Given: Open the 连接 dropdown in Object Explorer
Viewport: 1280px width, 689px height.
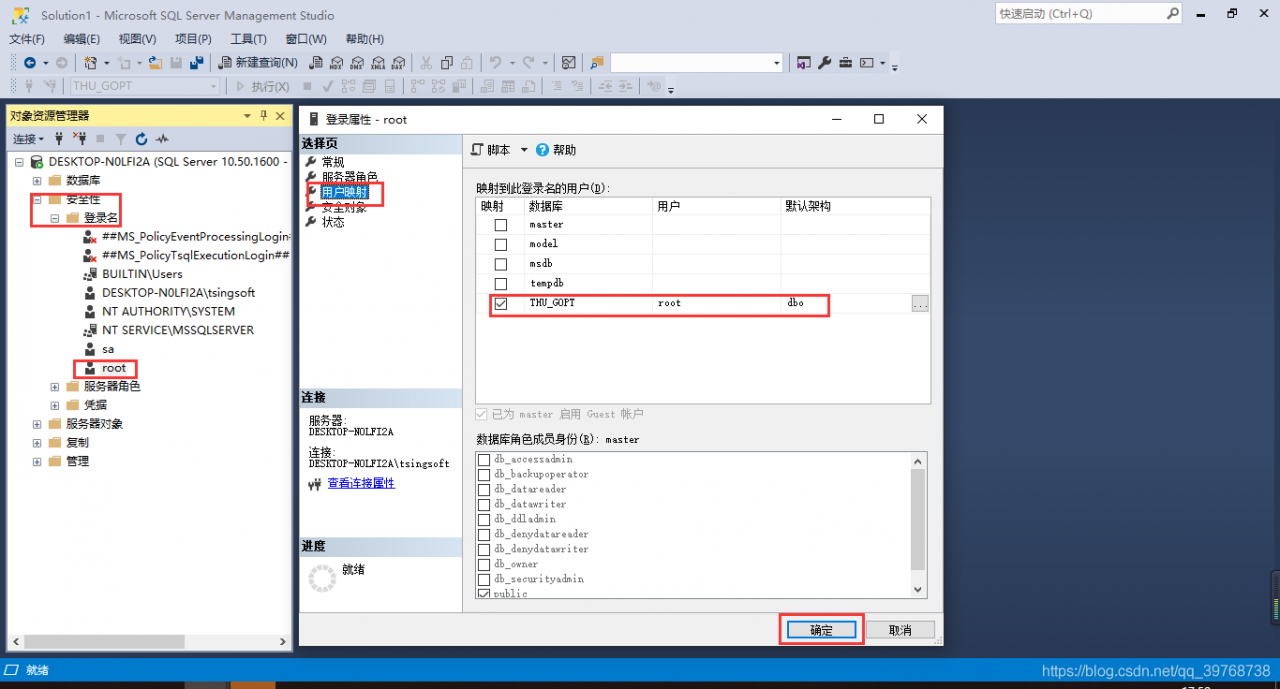Looking at the screenshot, I should tap(28, 139).
